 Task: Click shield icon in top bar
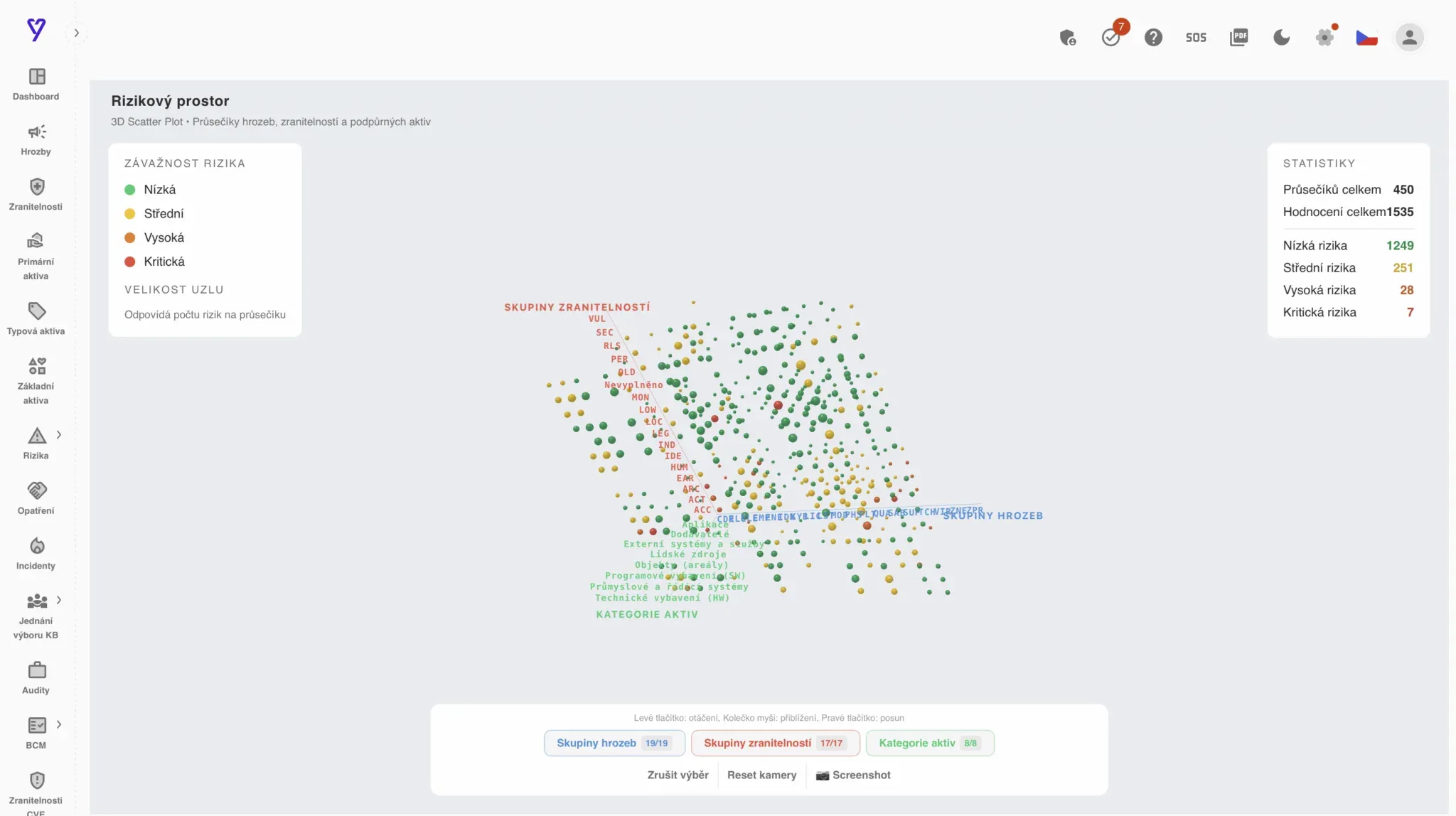(x=1068, y=38)
